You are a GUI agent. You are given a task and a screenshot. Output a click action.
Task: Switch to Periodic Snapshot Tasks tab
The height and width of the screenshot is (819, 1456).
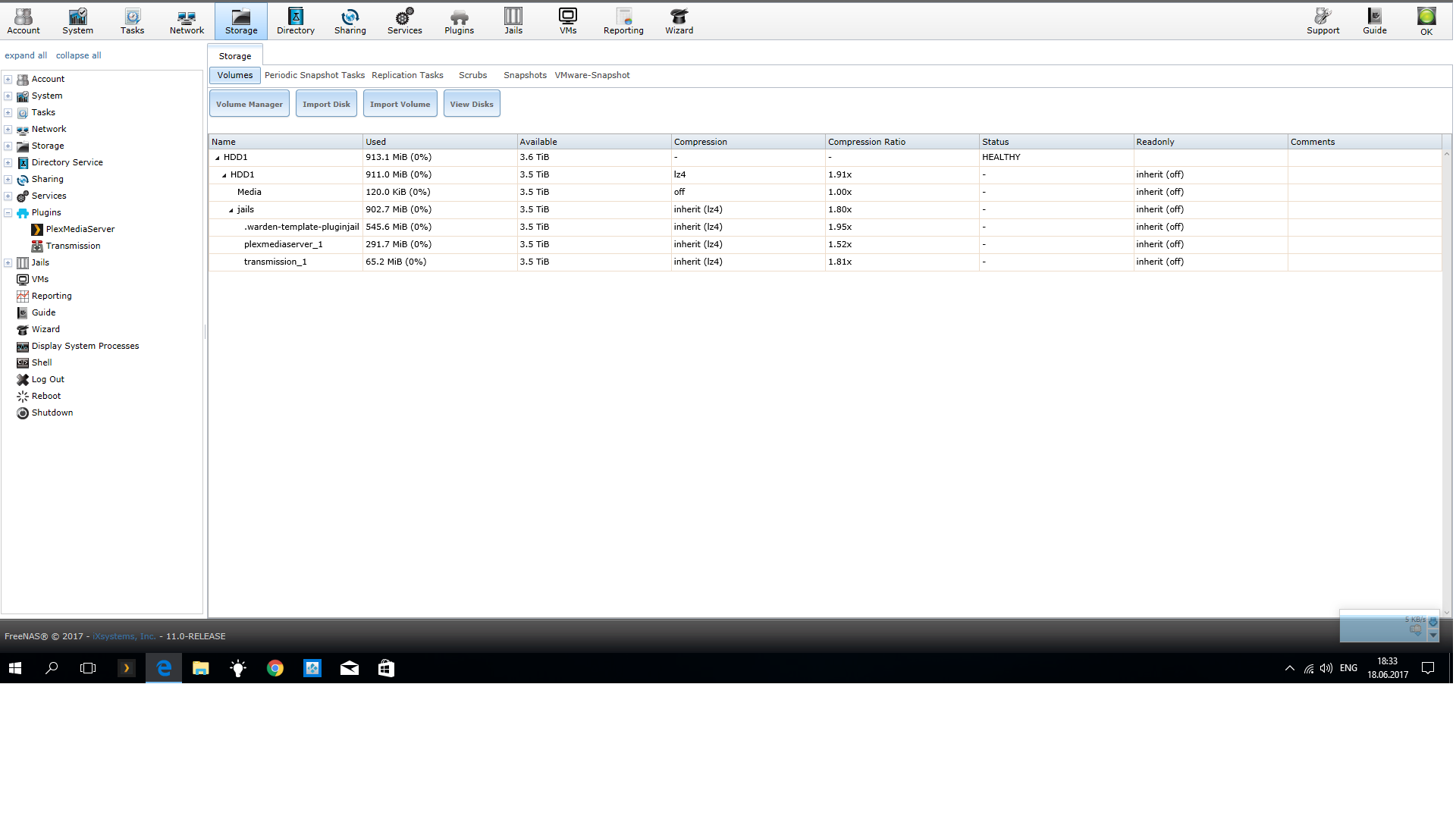(314, 75)
